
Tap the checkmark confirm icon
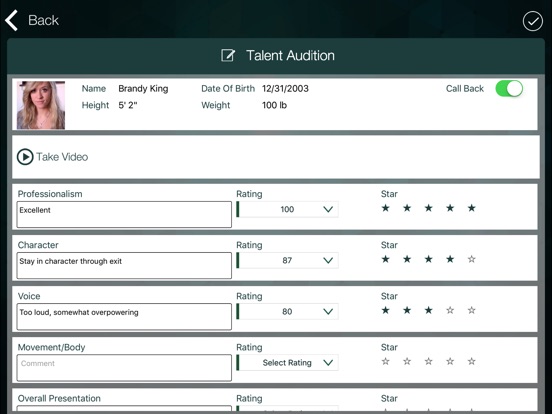point(532,21)
